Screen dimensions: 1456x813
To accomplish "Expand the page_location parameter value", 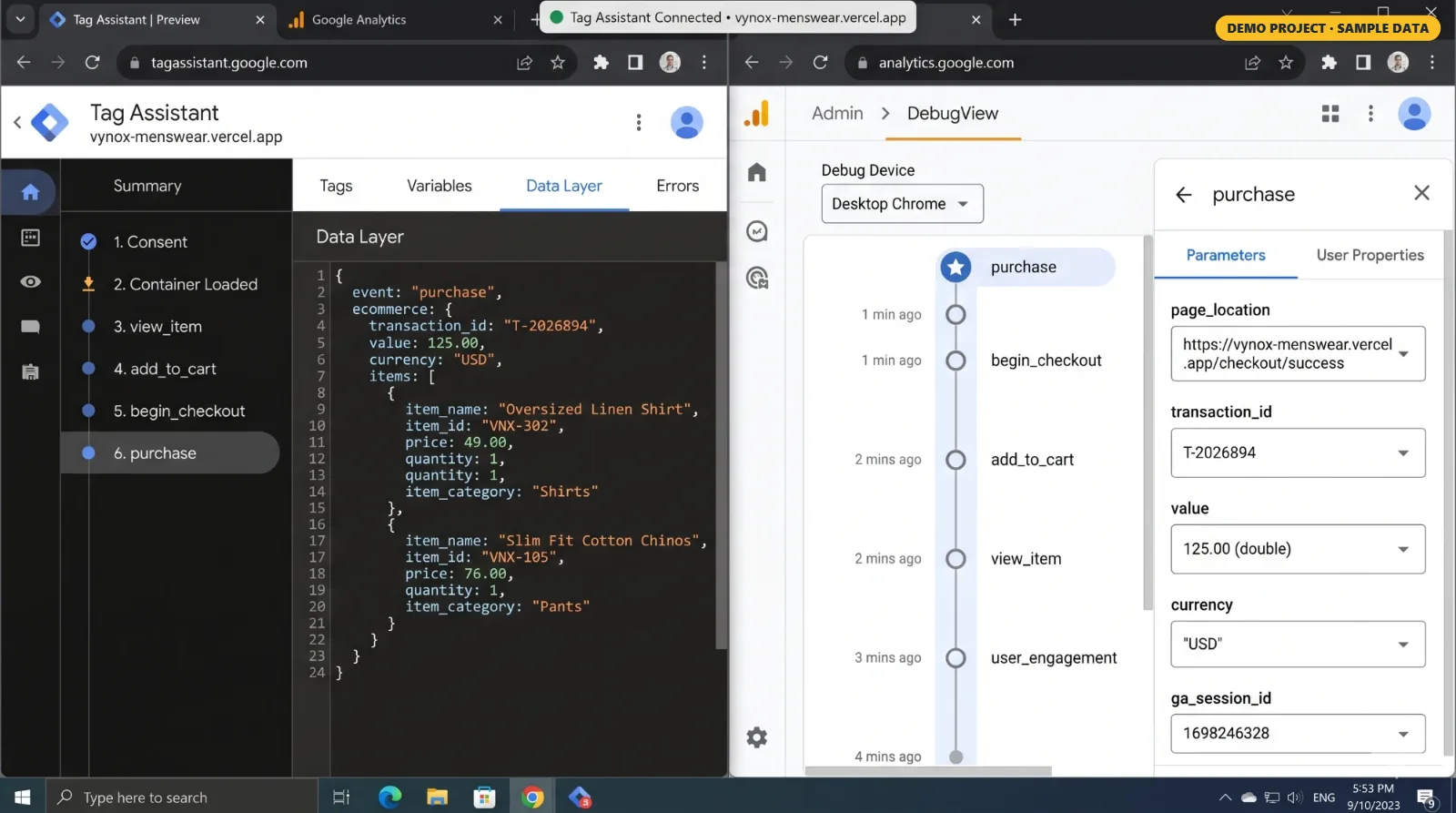I will point(1298,353).
